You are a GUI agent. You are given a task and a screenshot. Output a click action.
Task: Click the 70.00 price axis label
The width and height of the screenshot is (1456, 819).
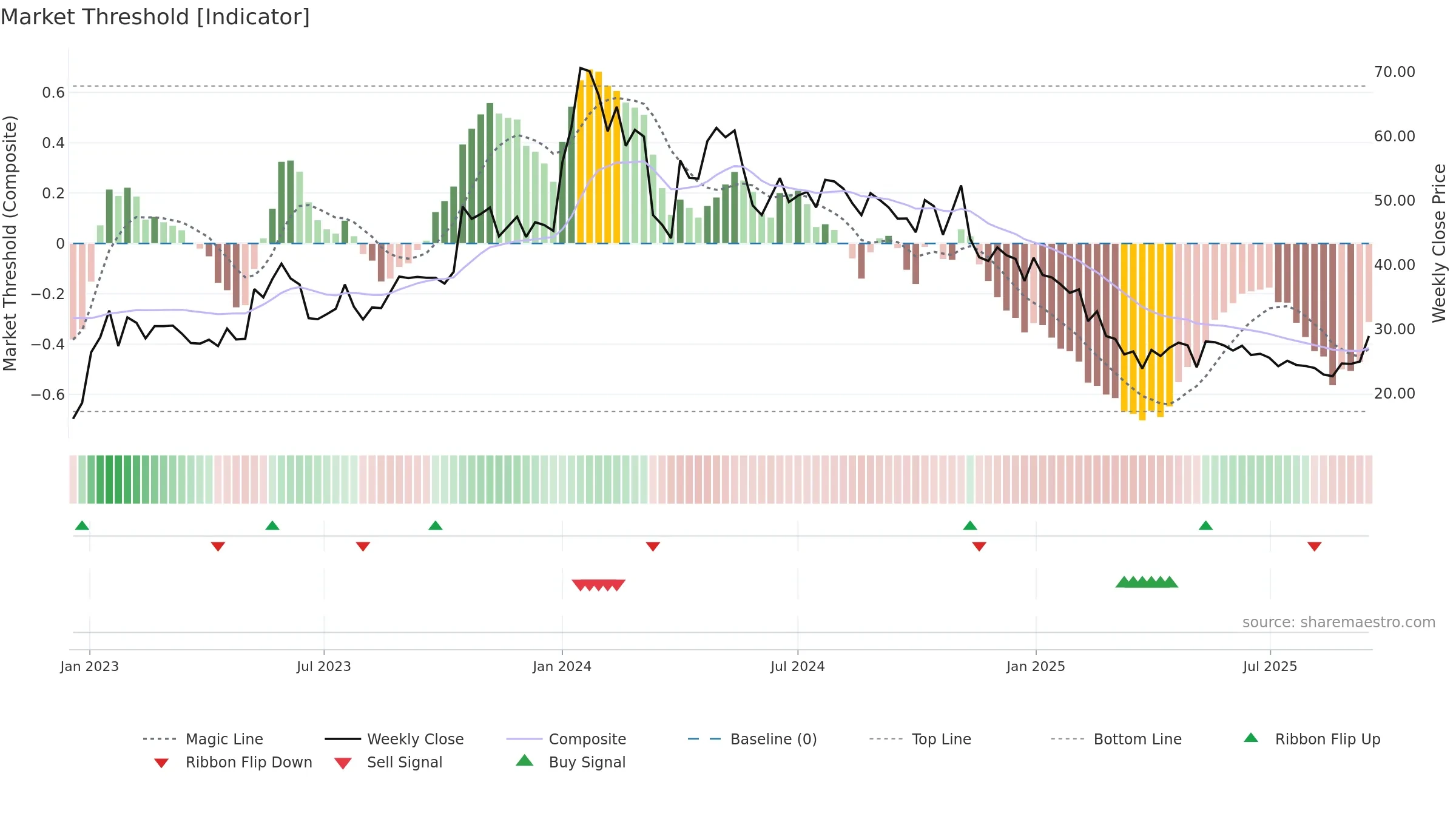point(1395,72)
